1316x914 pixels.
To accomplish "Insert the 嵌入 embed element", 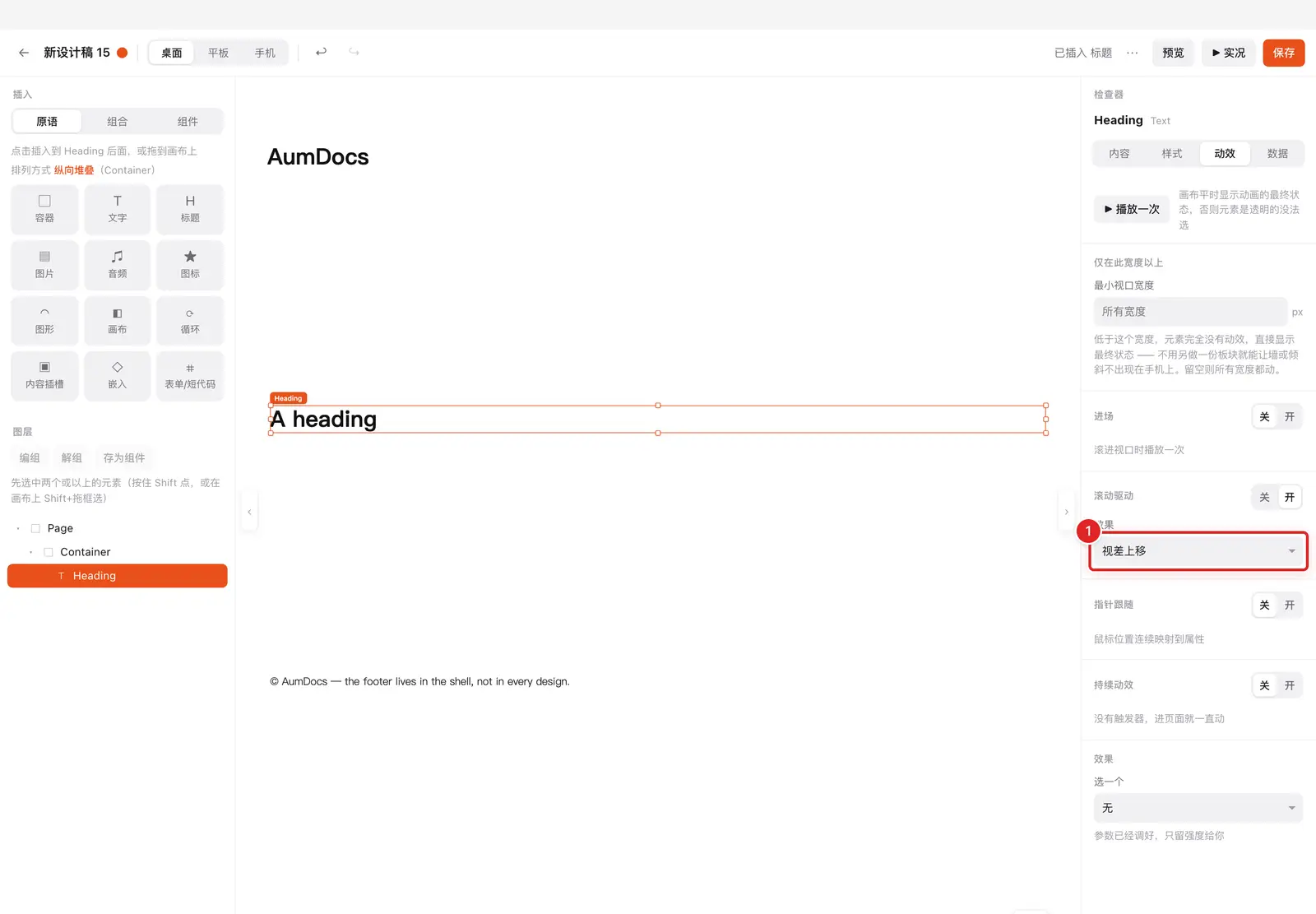I will coord(118,376).
